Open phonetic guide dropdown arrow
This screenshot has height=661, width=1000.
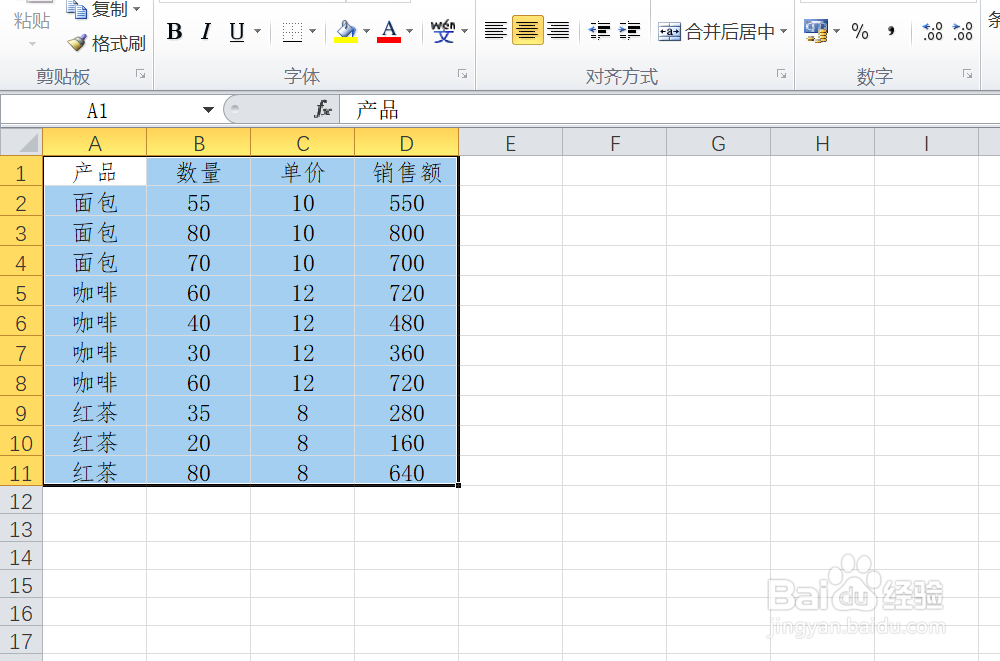click(464, 31)
